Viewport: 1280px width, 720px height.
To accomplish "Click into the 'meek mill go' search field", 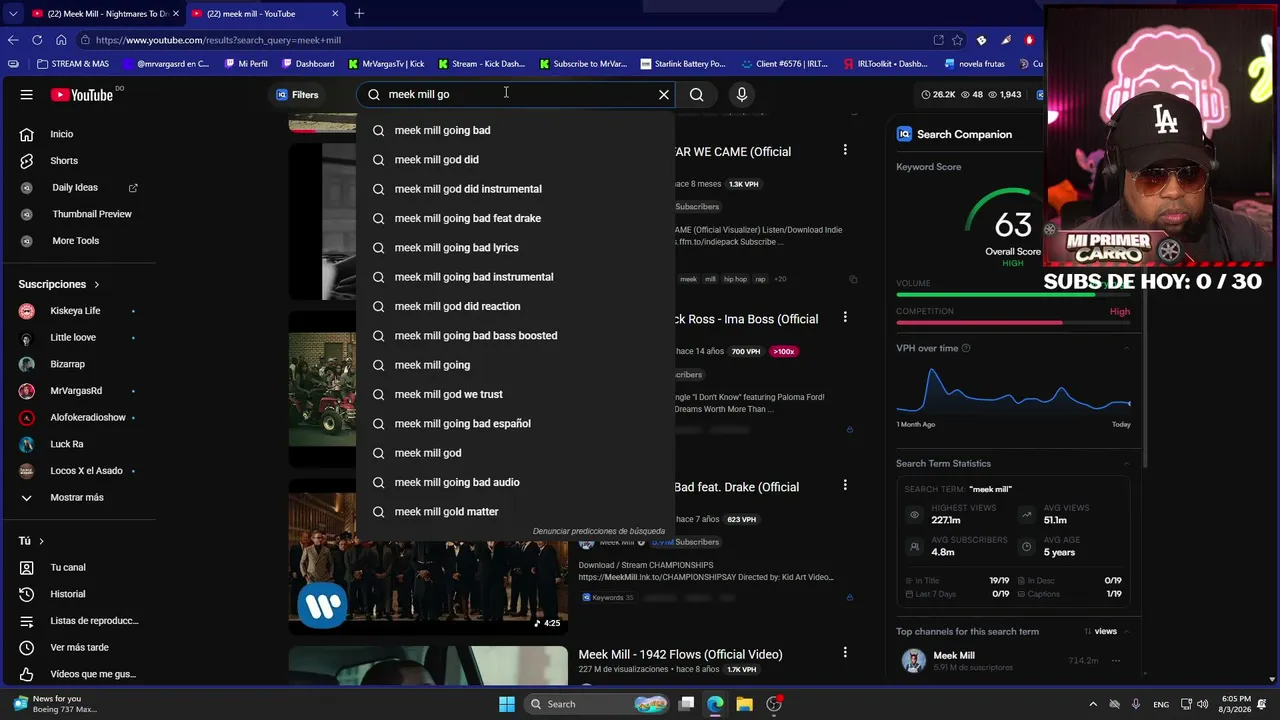I will [516, 94].
